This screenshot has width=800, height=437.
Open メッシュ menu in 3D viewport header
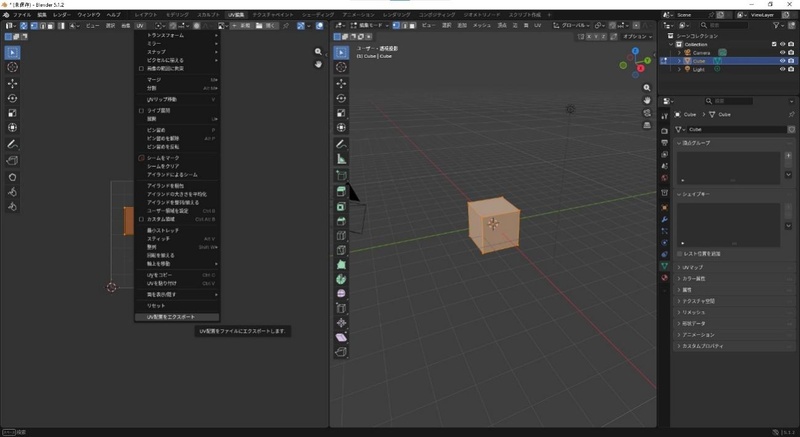pos(481,25)
